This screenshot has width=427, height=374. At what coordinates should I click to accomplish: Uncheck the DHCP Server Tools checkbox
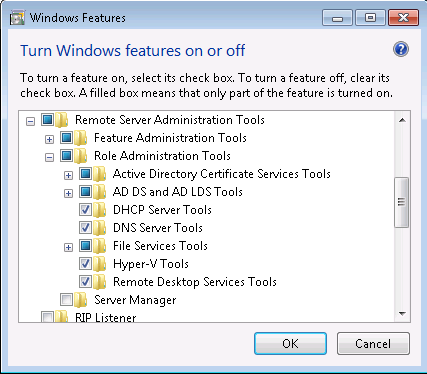point(85,210)
